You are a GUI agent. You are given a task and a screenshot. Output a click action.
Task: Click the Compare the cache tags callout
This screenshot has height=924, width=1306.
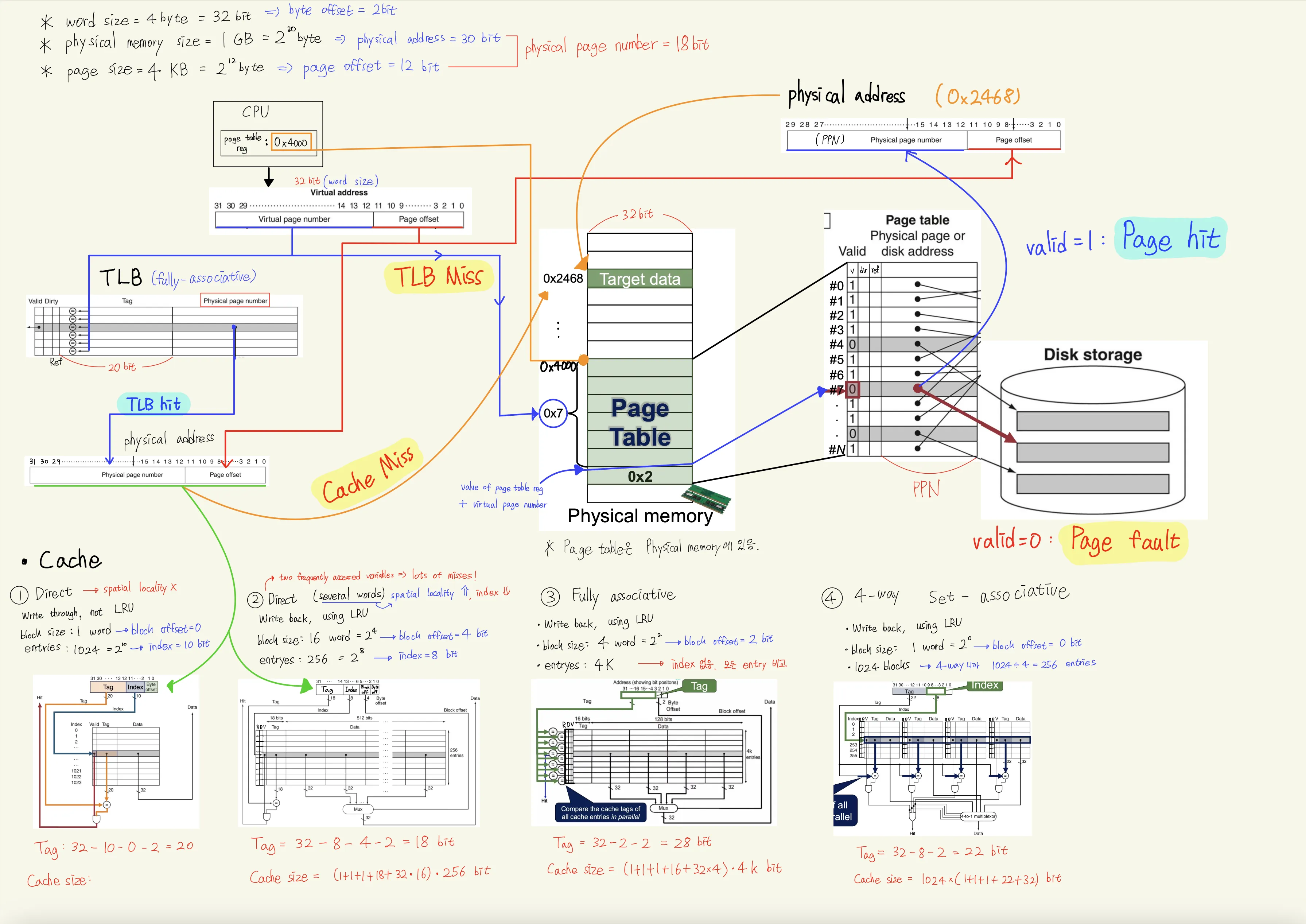[x=600, y=812]
